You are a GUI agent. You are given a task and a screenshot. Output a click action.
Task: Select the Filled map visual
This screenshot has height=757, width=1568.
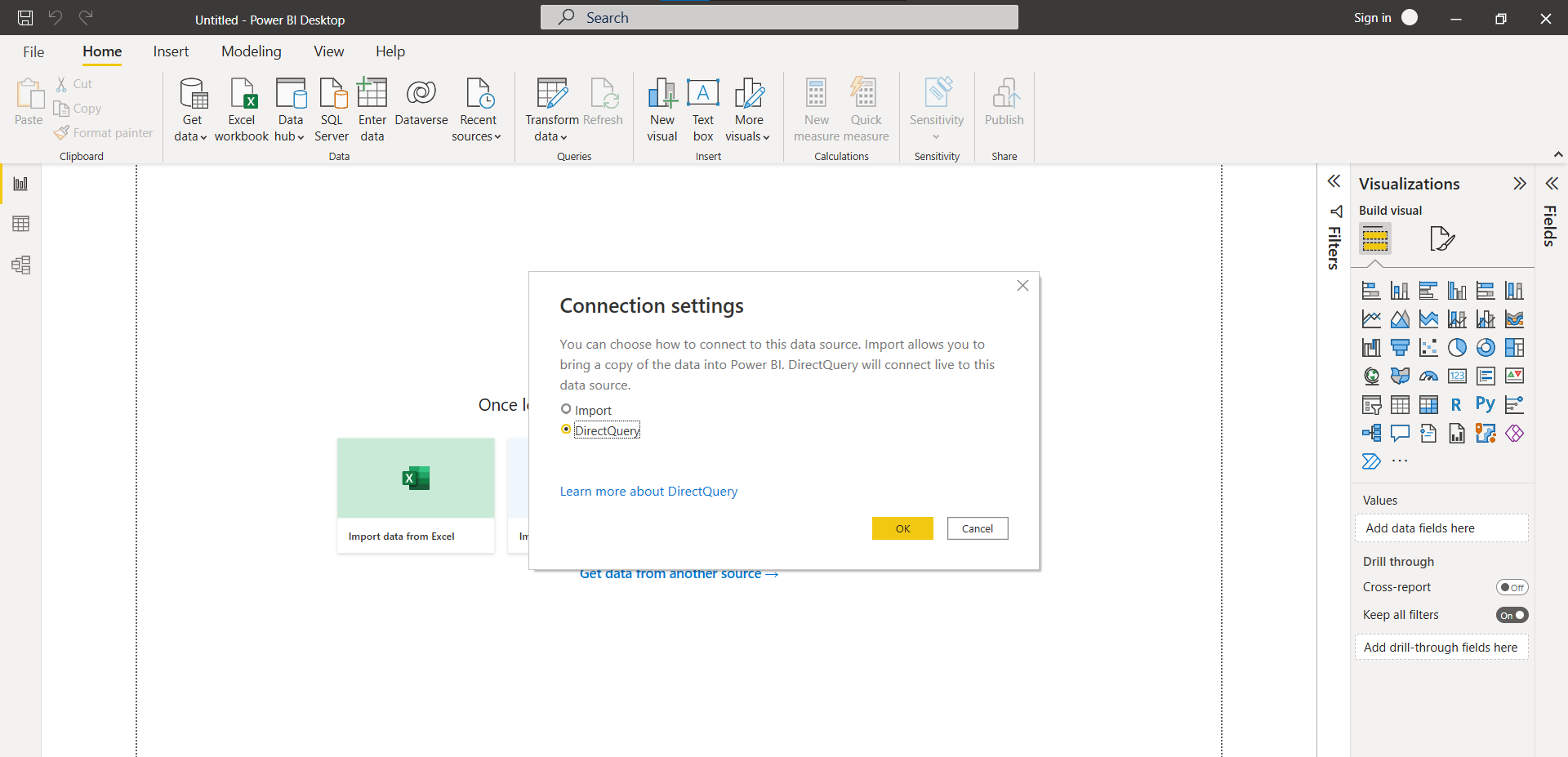(1400, 376)
